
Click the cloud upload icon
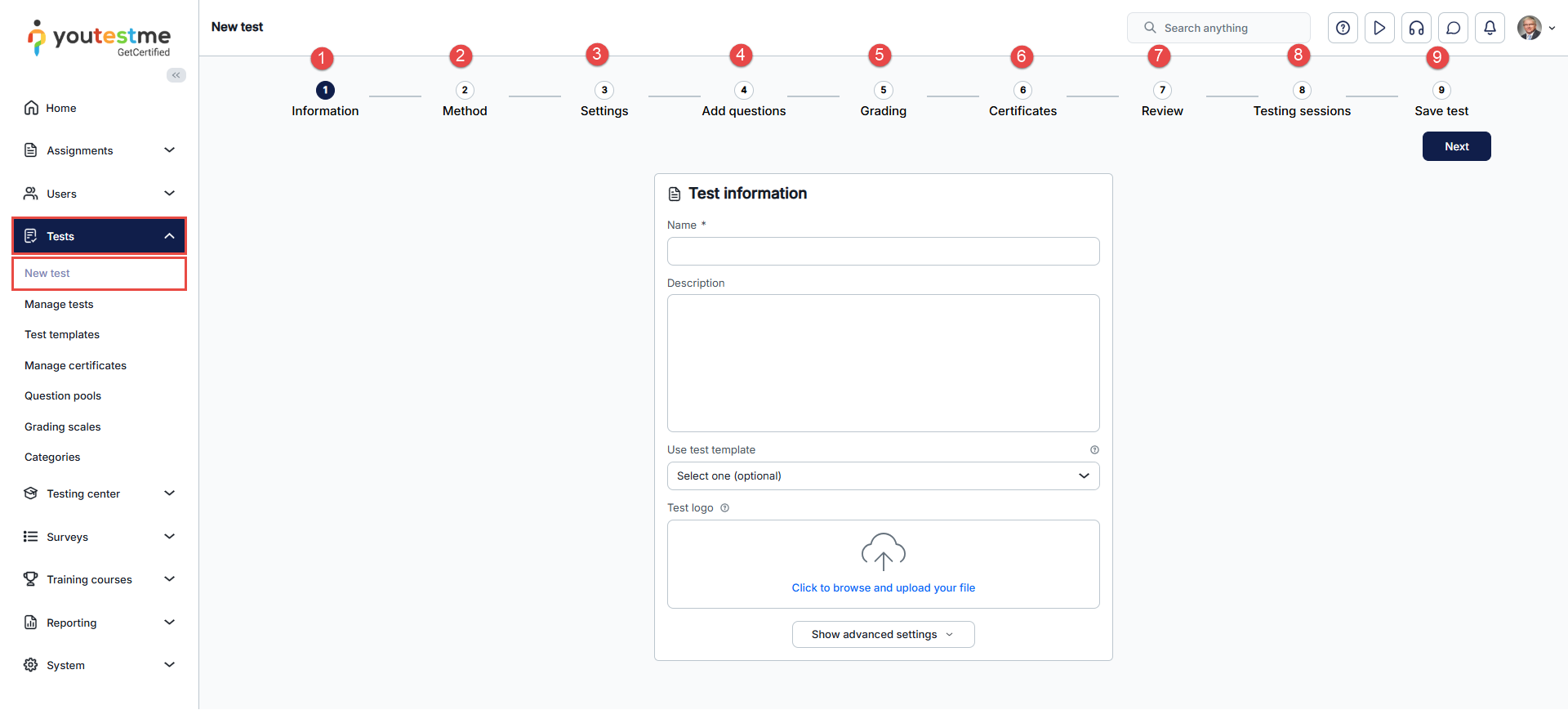click(883, 551)
